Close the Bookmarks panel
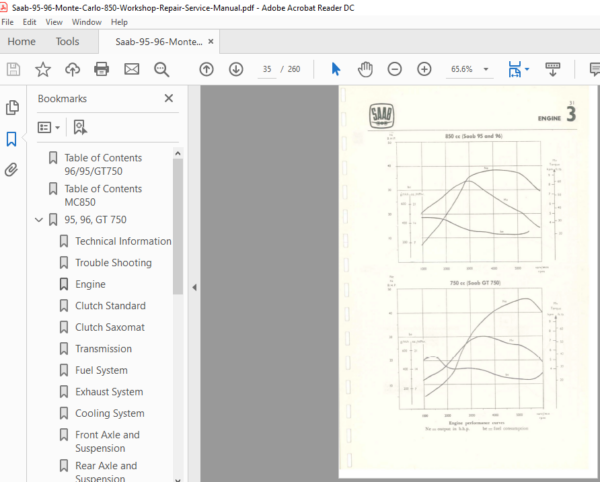Image resolution: width=600 pixels, height=482 pixels. click(x=169, y=98)
